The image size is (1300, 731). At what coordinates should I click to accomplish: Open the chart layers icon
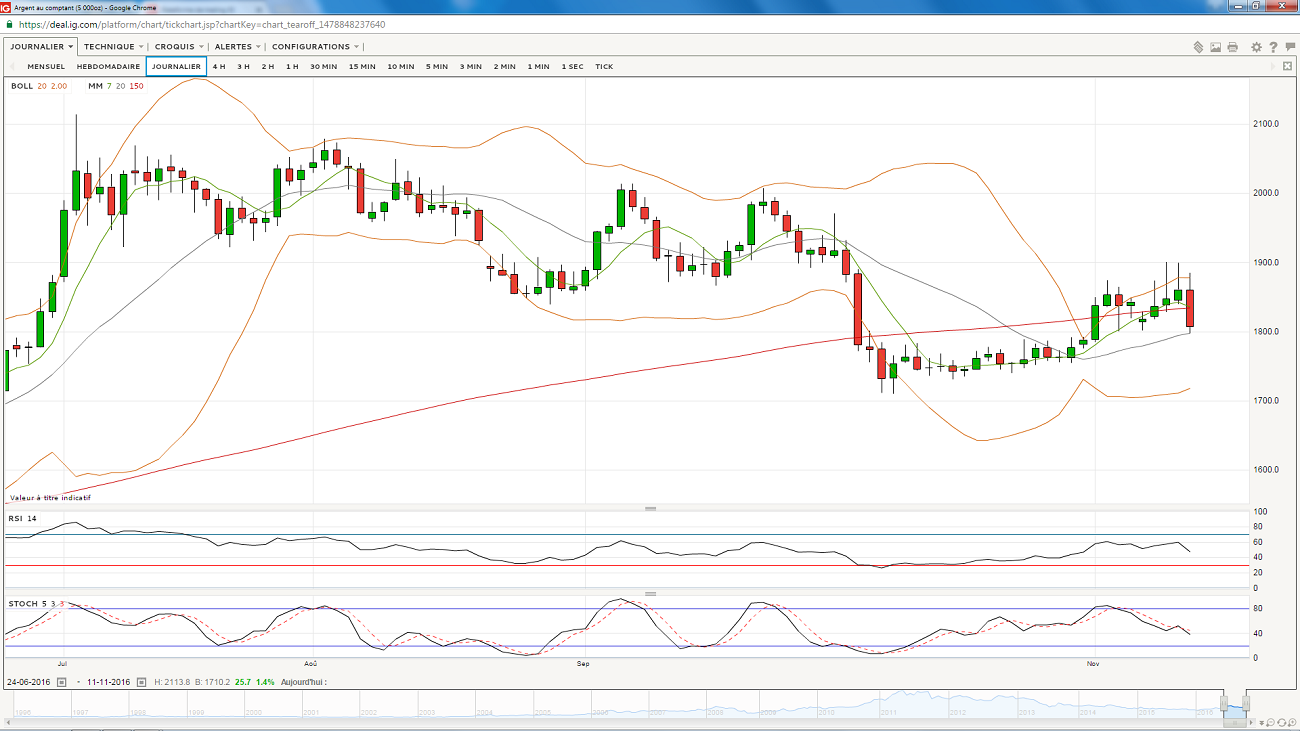(1198, 47)
